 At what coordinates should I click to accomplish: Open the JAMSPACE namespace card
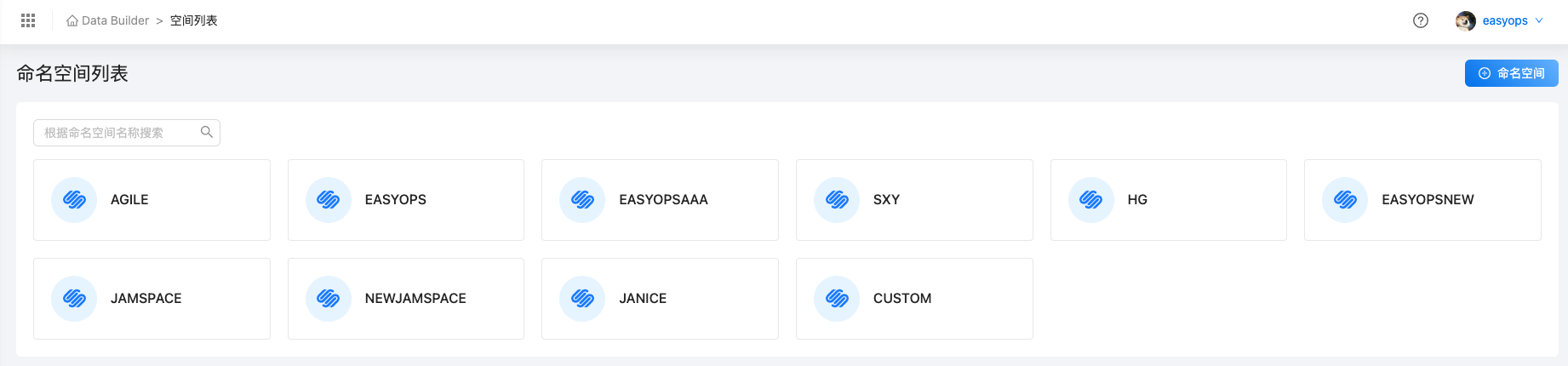click(x=152, y=299)
